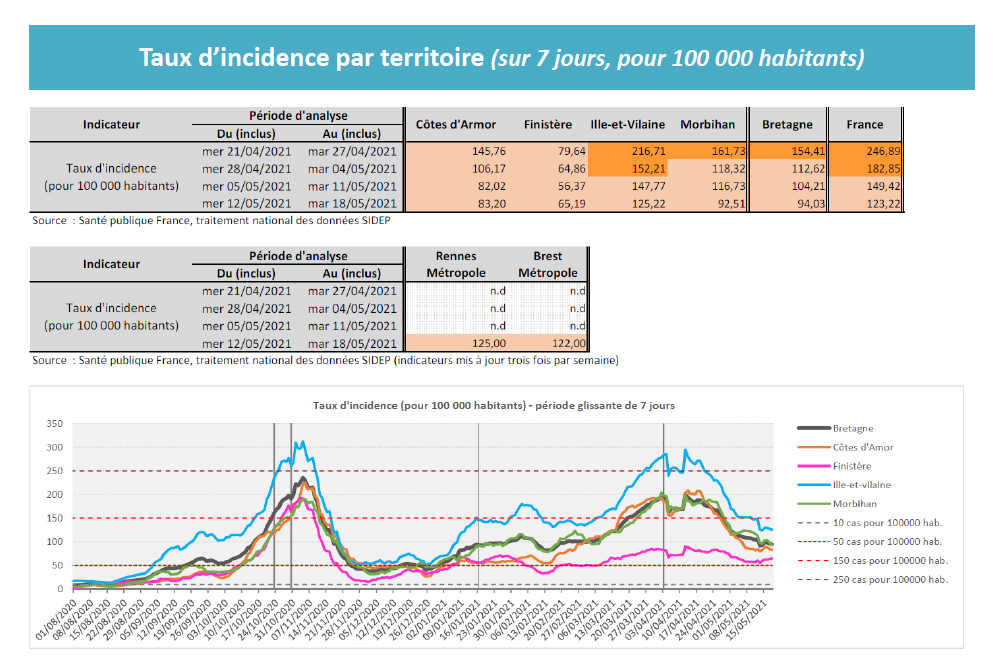Select the Rennes Métropole value 125,00

tap(455, 342)
